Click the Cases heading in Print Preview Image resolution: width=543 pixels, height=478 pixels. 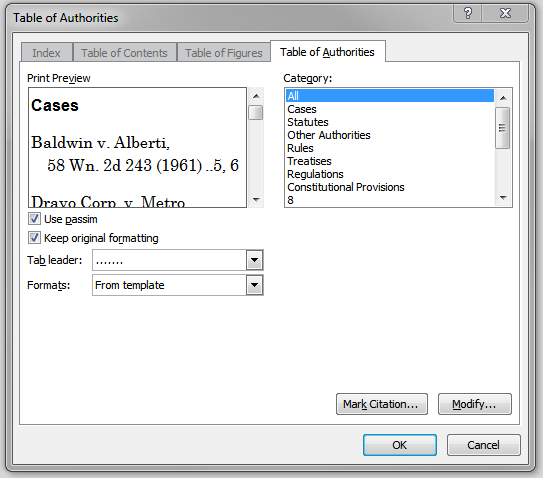[55, 105]
